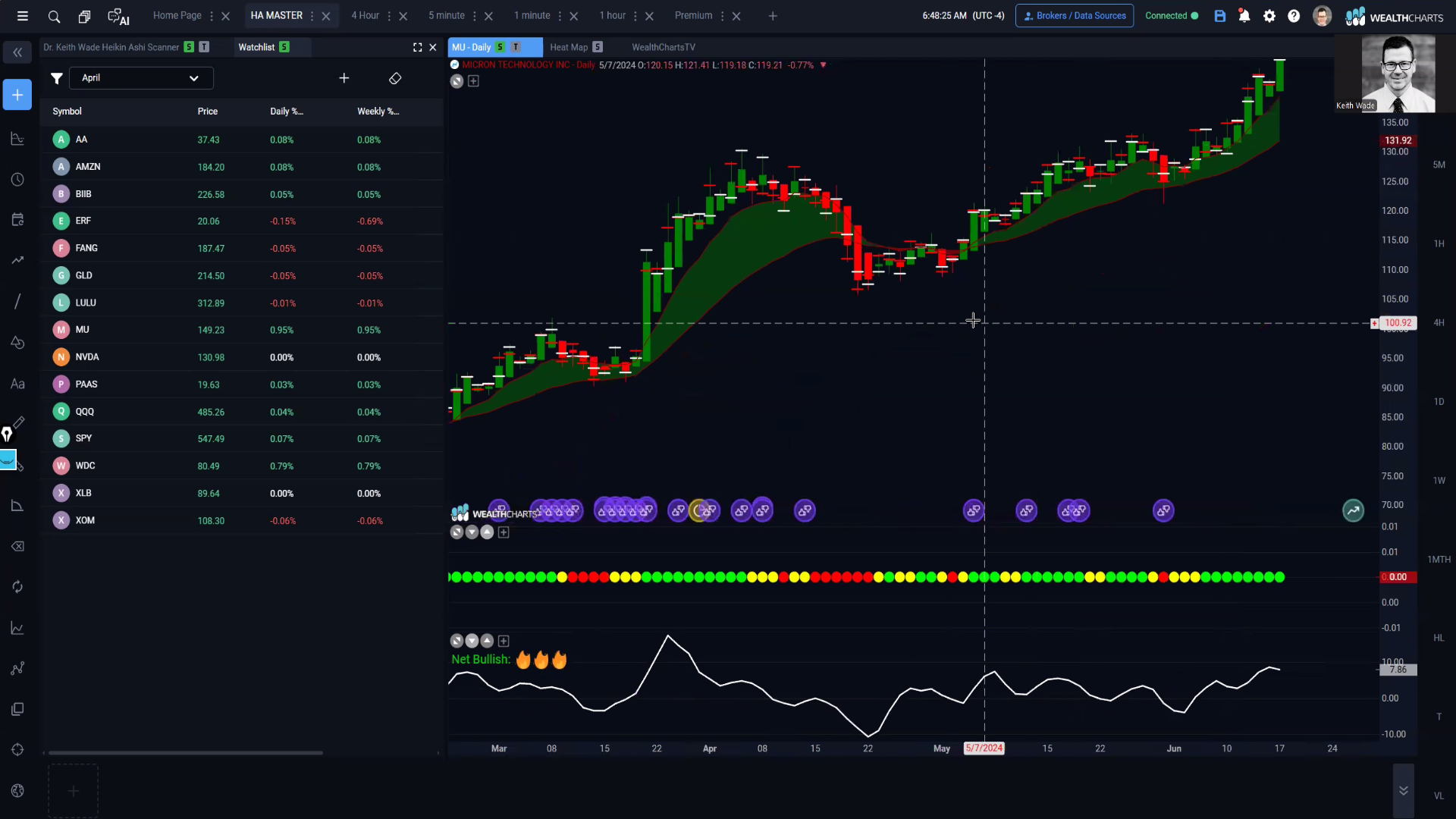Click the add indicator plus box on main chart
The width and height of the screenshot is (1456, 819).
pos(473,81)
